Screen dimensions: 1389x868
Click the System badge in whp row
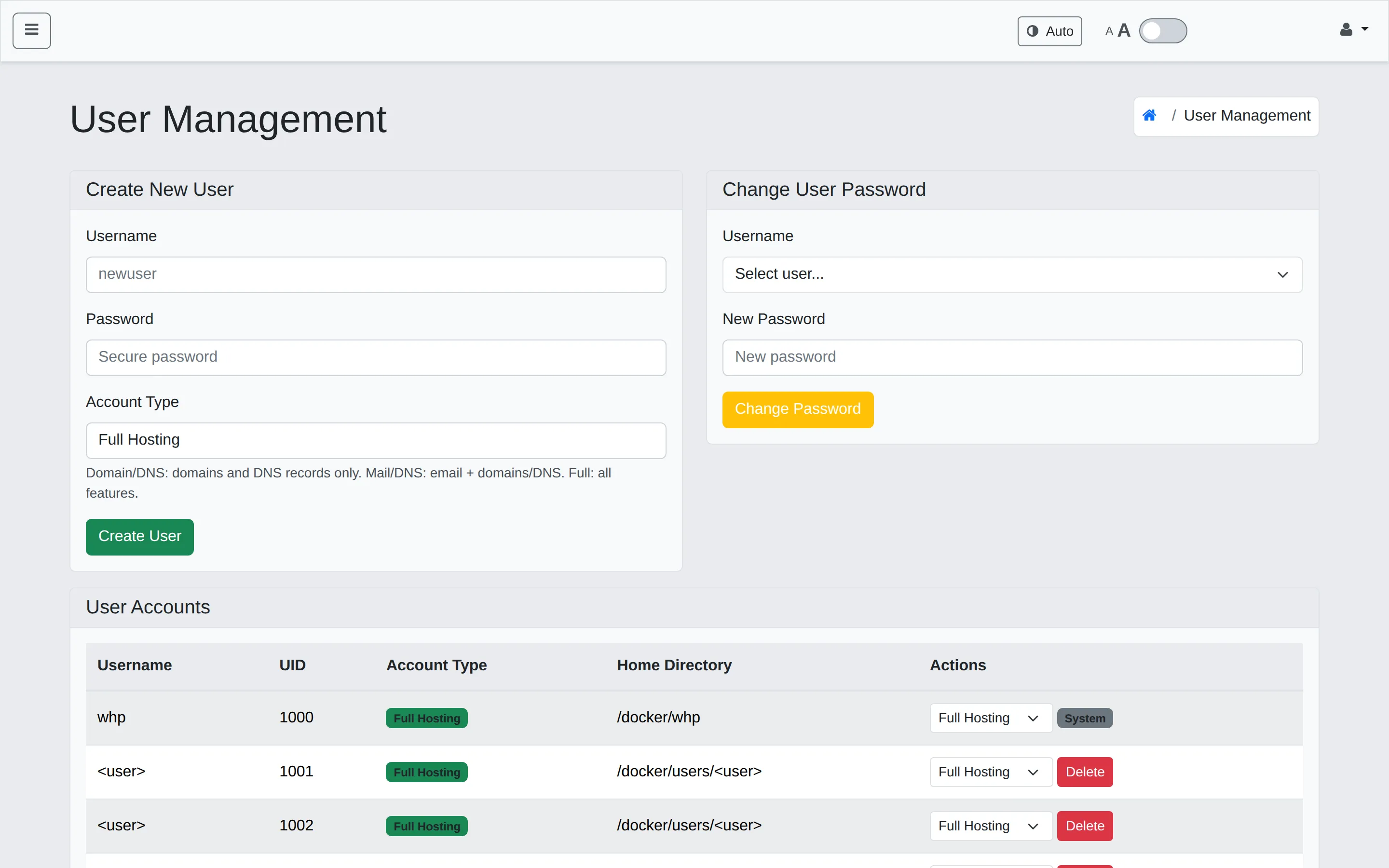tap(1084, 718)
